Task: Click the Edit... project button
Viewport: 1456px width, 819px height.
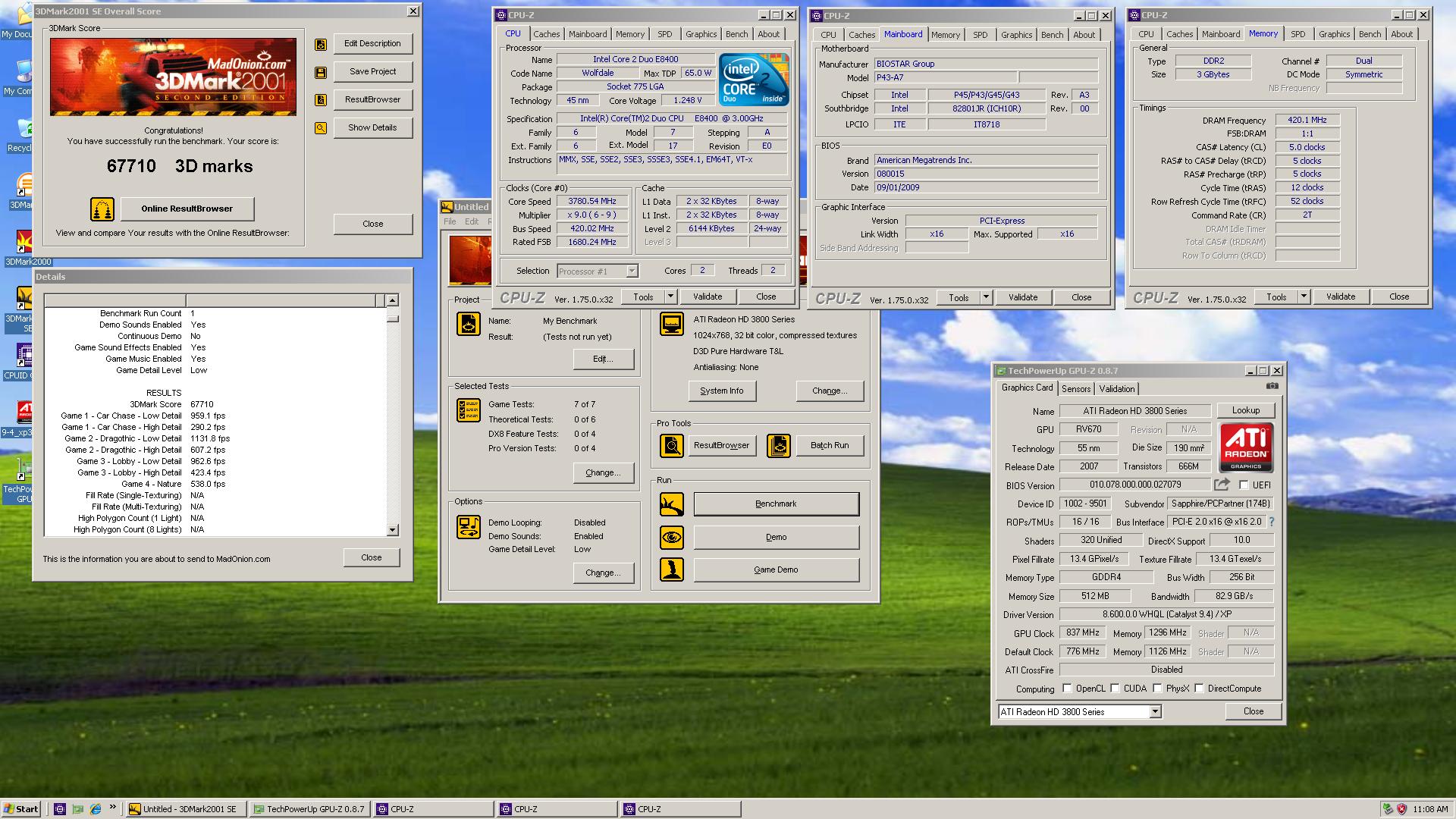Action: click(x=603, y=359)
